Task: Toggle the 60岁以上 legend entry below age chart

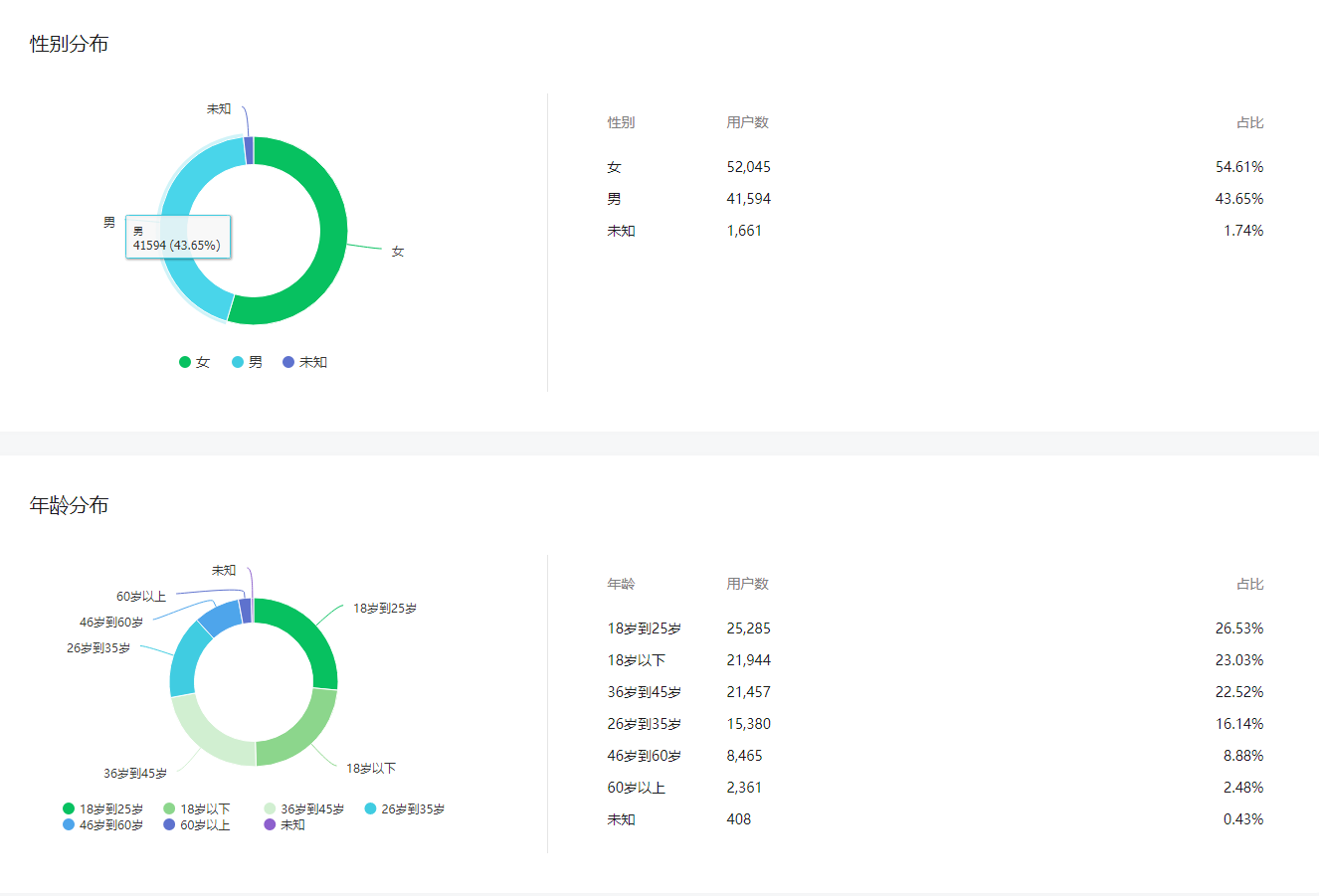Action: pyautogui.click(x=197, y=825)
